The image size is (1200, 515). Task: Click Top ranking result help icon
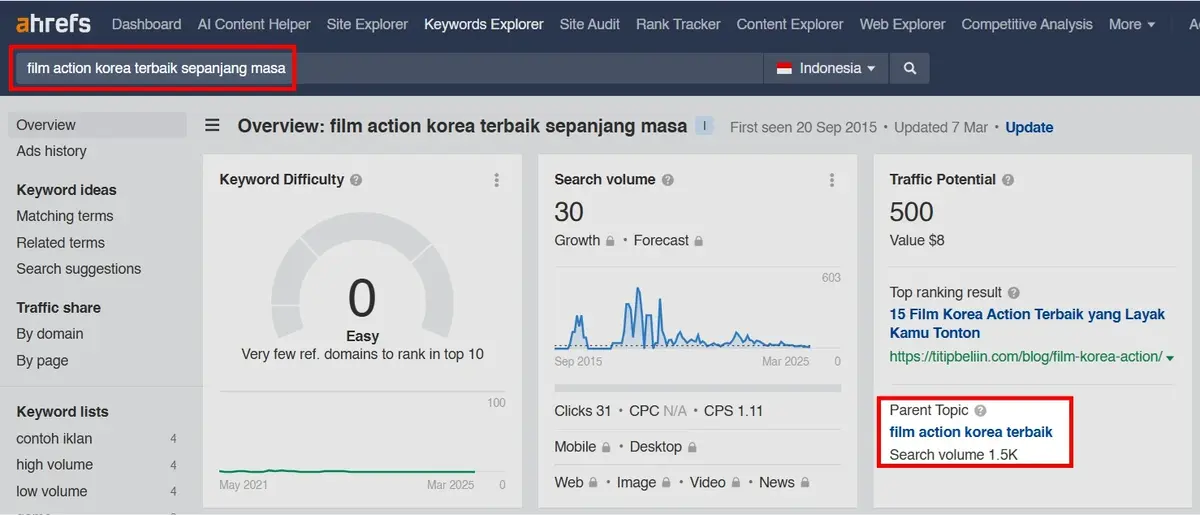click(1014, 293)
